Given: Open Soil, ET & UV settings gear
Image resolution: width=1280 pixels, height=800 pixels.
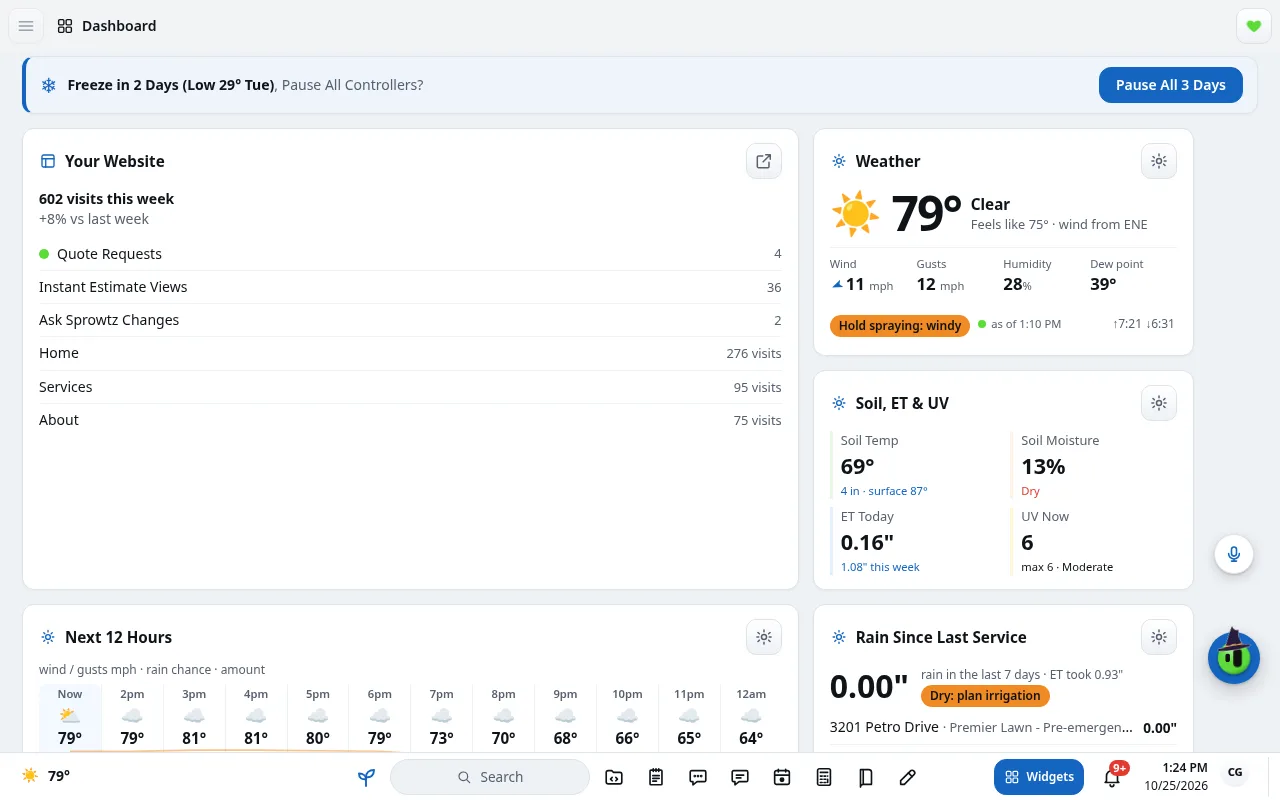Looking at the screenshot, I should click(x=1159, y=403).
